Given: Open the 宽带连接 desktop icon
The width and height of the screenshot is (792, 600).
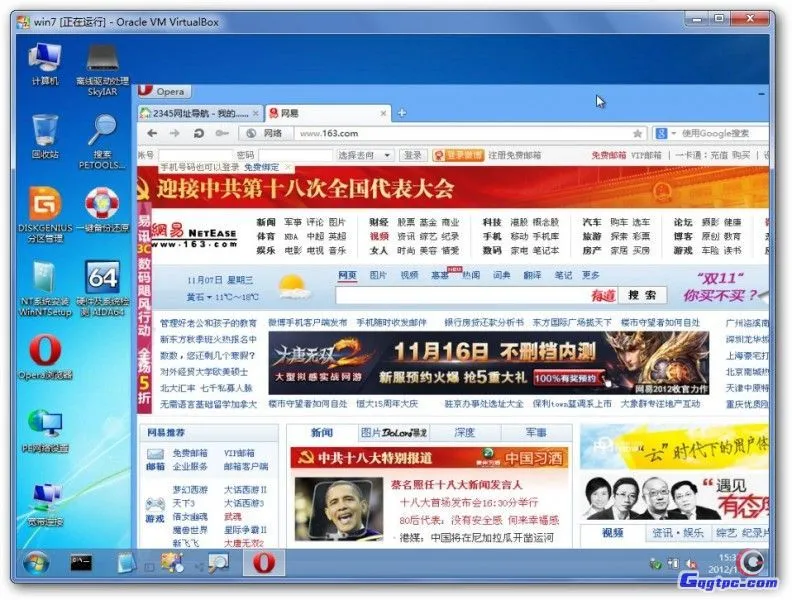Looking at the screenshot, I should tap(45, 504).
